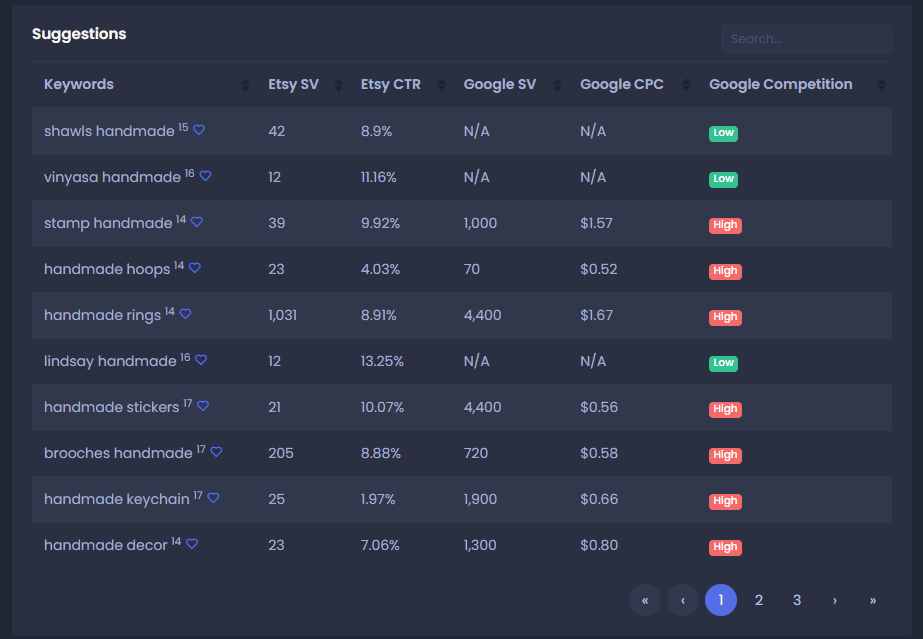Viewport: 923px width, 639px height.
Task: Click High competition badge for handmade decor
Action: tap(725, 547)
